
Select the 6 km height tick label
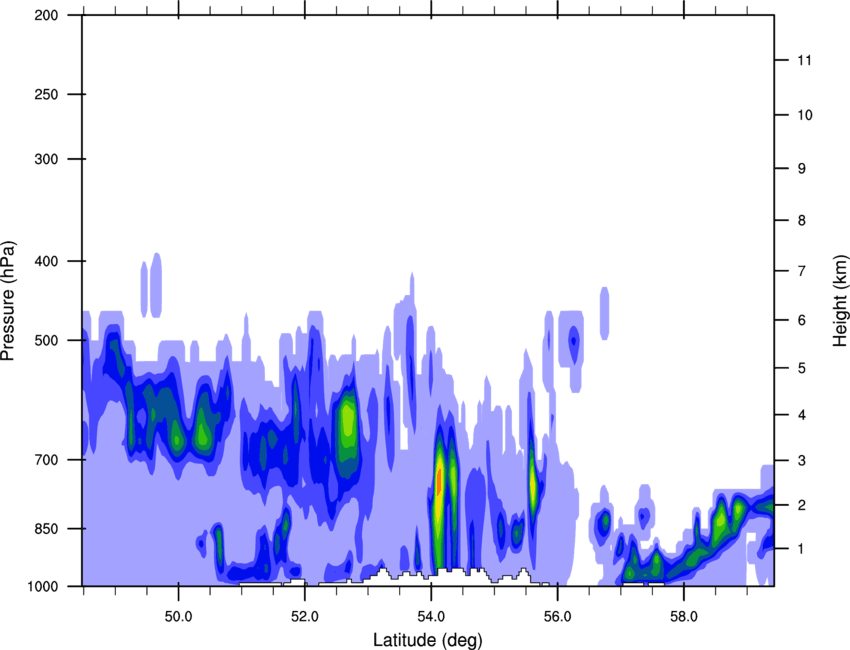pos(802,320)
